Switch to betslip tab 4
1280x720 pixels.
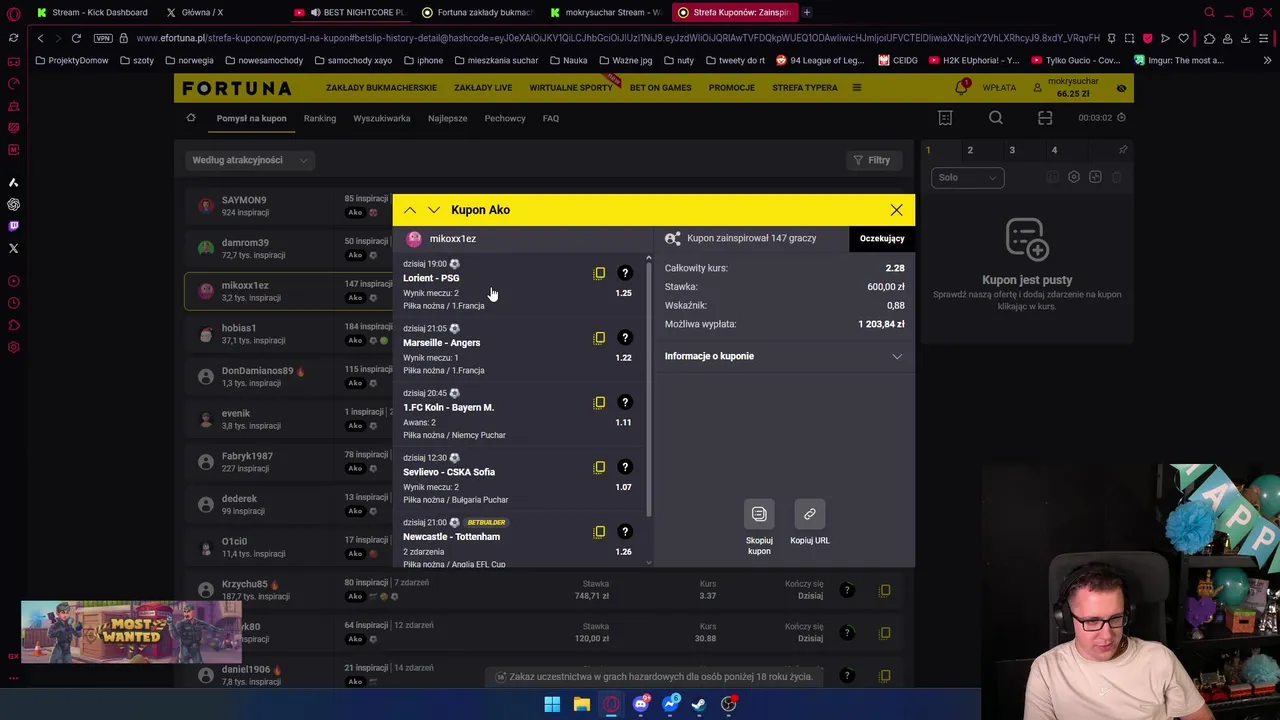[x=1054, y=150]
